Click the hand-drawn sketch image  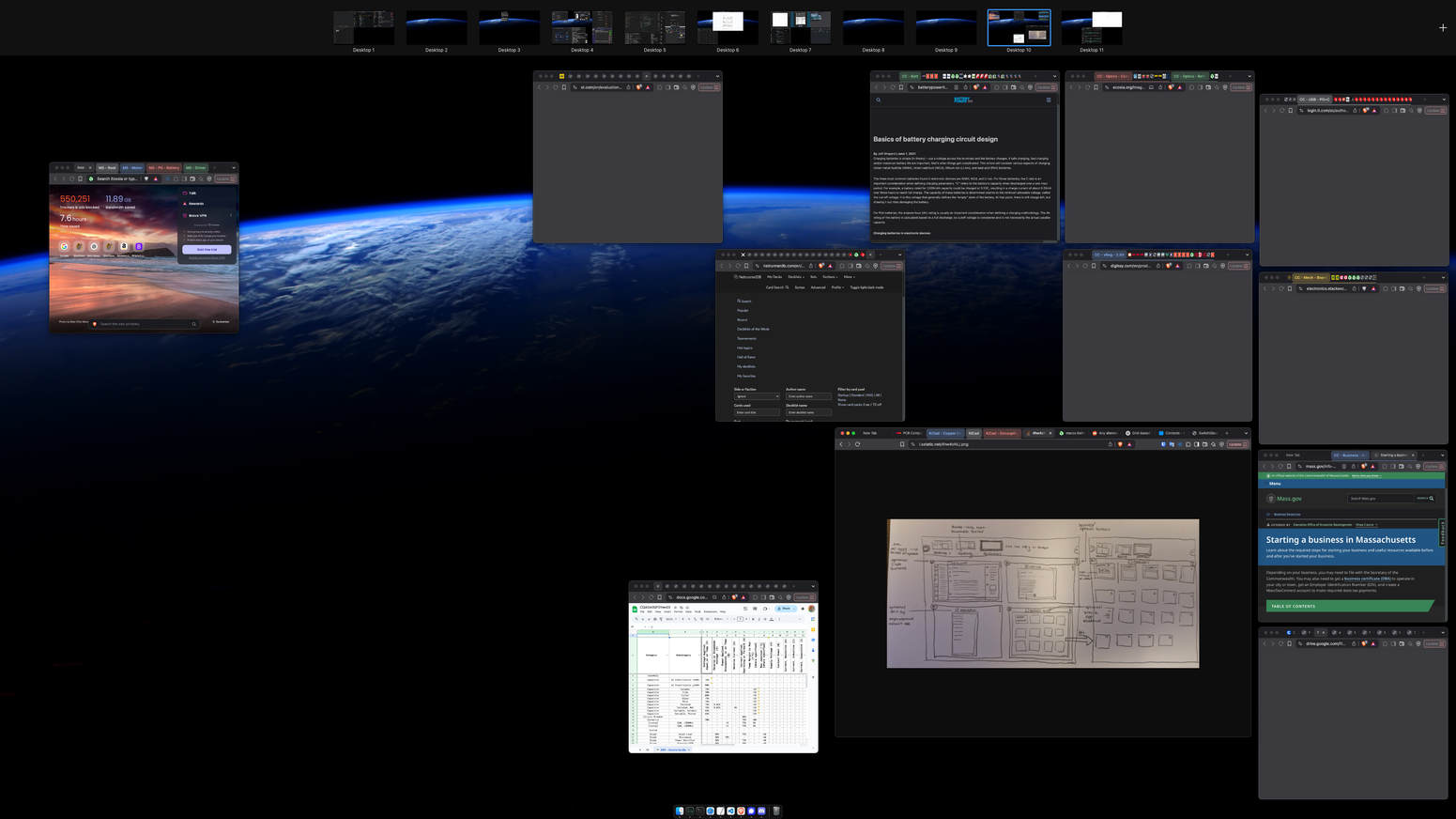1043,594
